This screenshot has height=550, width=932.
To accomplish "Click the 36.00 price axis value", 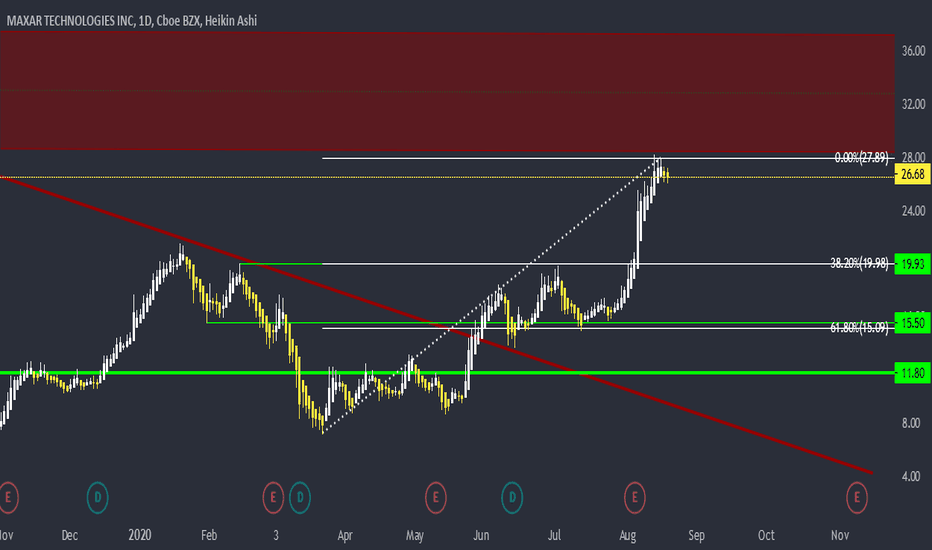I will [913, 51].
